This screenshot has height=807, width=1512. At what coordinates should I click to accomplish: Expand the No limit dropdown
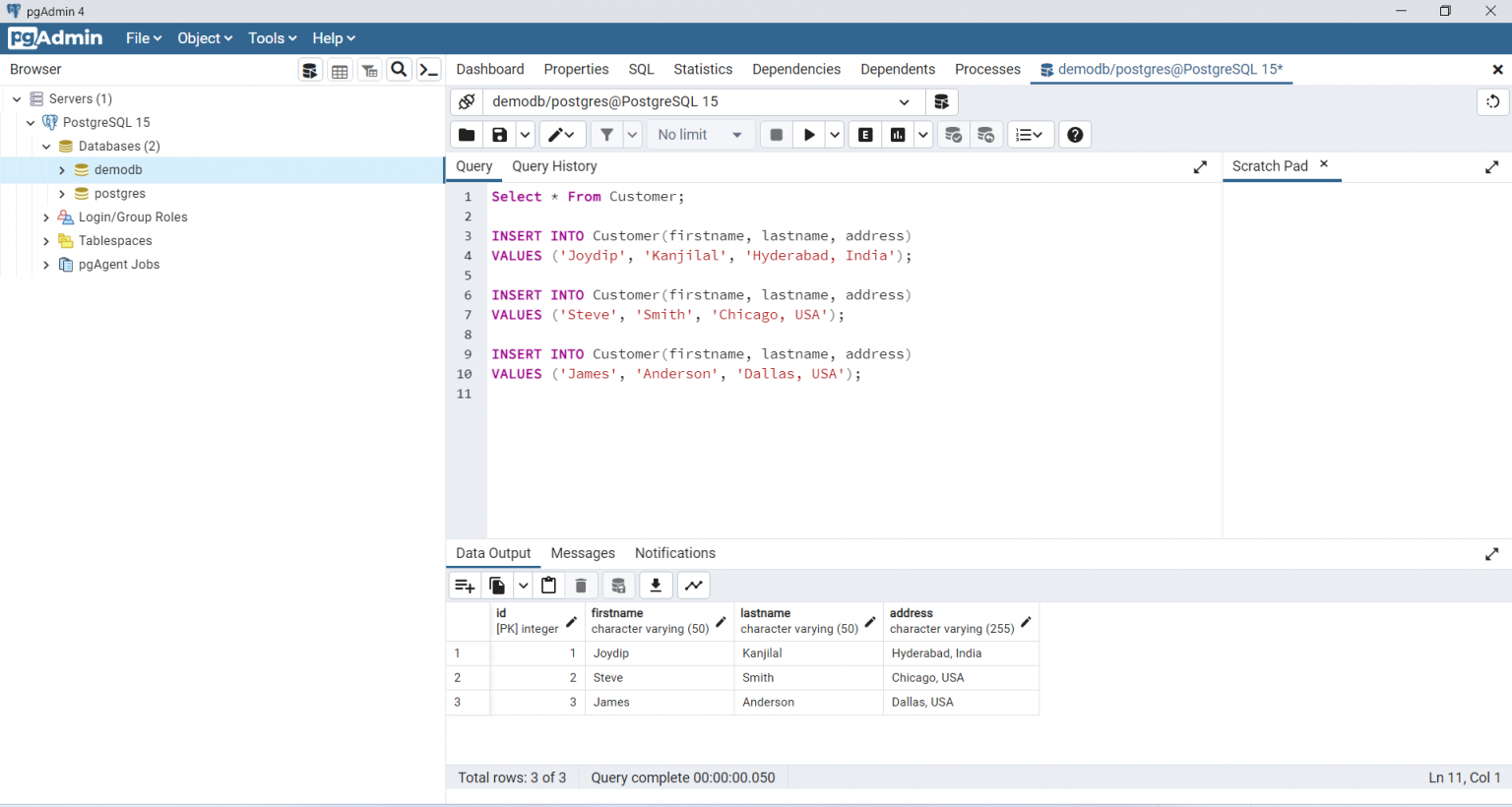(x=734, y=134)
